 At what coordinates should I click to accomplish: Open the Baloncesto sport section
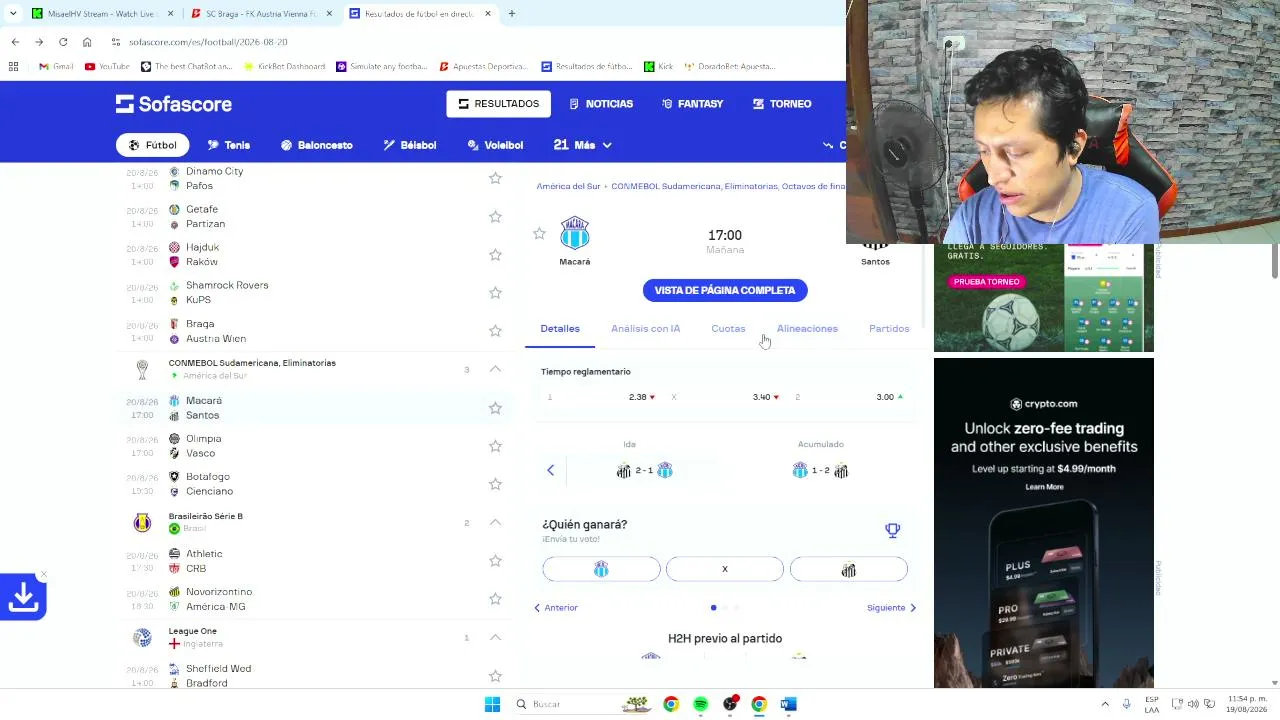pyautogui.click(x=316, y=145)
